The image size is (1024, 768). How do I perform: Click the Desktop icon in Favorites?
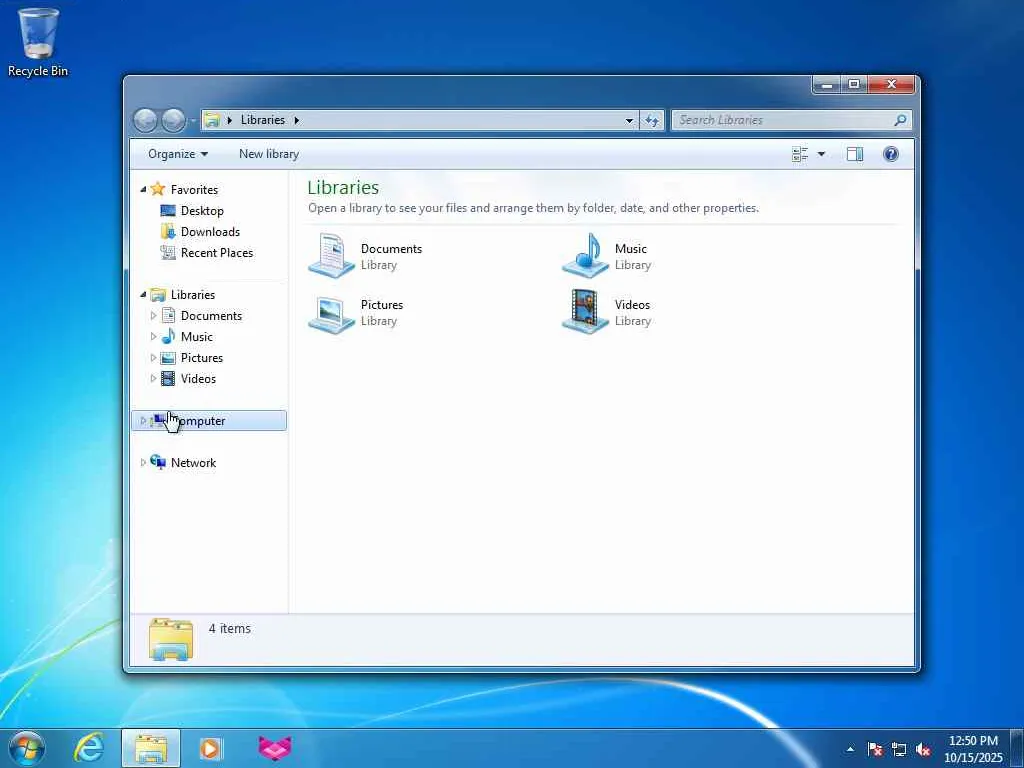(168, 210)
